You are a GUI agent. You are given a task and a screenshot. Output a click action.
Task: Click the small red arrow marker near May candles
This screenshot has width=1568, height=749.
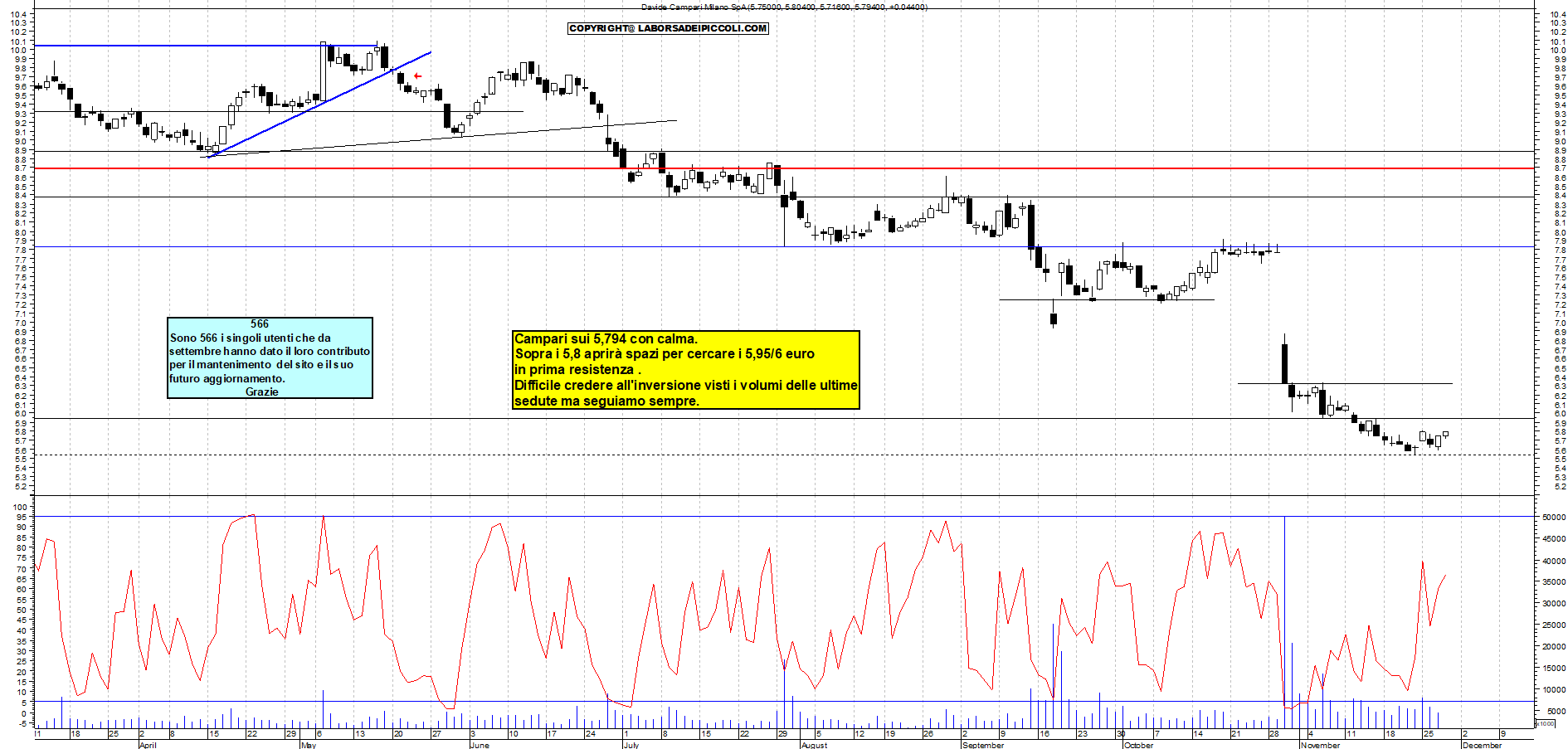(x=418, y=76)
